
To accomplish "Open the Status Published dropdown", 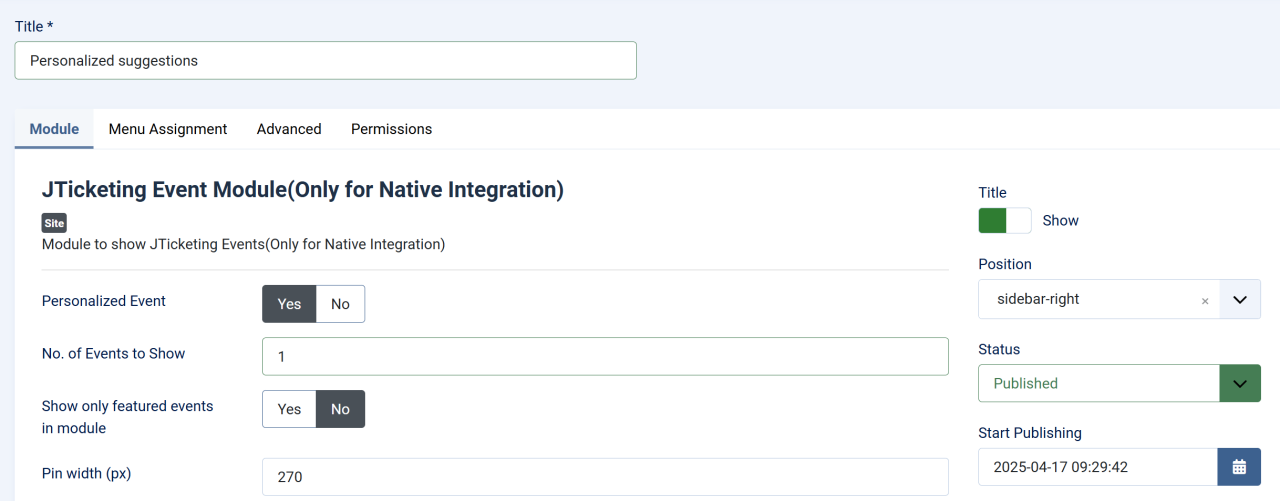I will point(1240,383).
